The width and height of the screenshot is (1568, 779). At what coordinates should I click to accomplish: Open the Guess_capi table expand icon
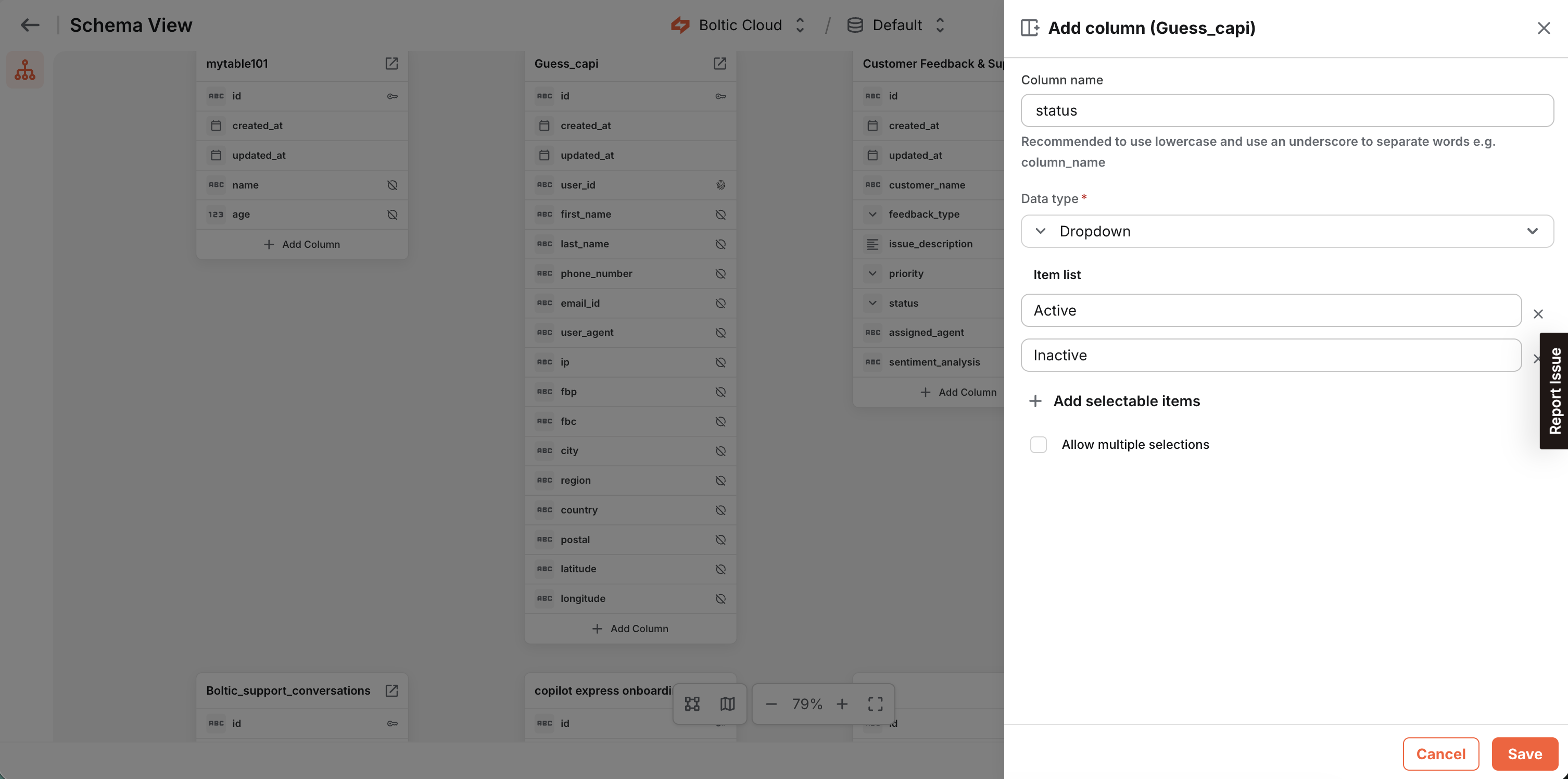(x=720, y=64)
